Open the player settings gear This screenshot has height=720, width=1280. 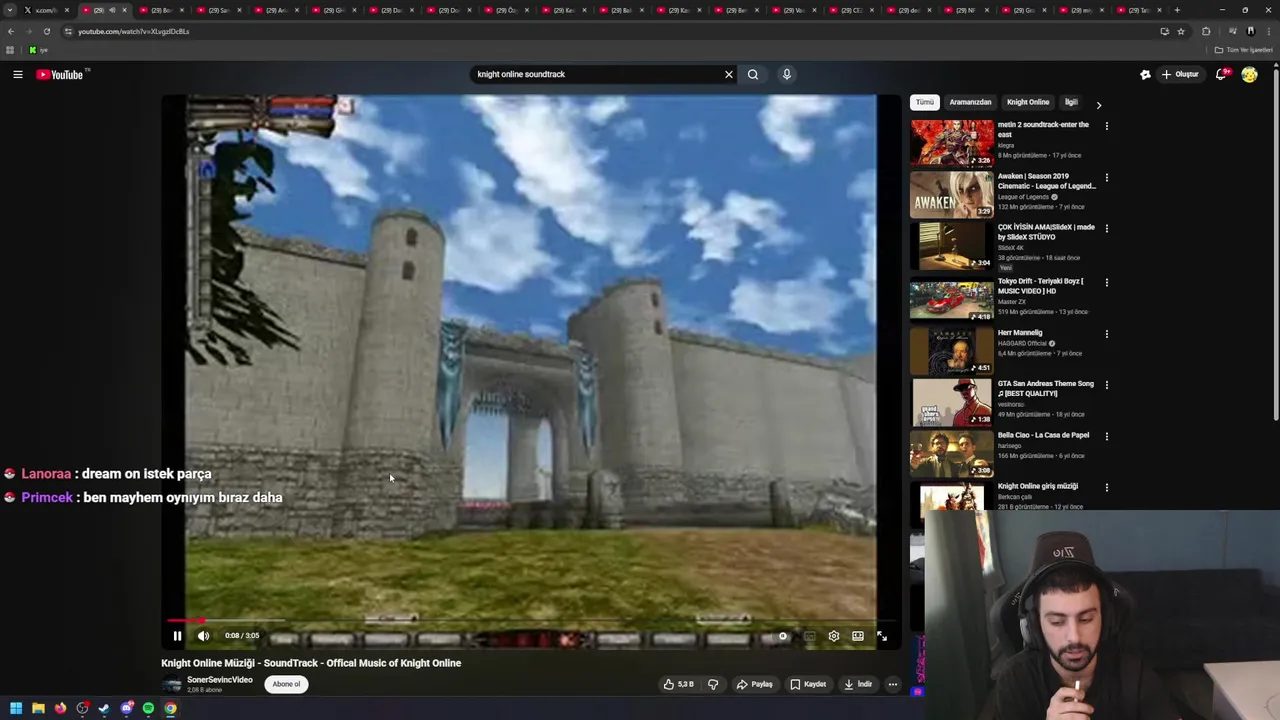click(x=834, y=636)
